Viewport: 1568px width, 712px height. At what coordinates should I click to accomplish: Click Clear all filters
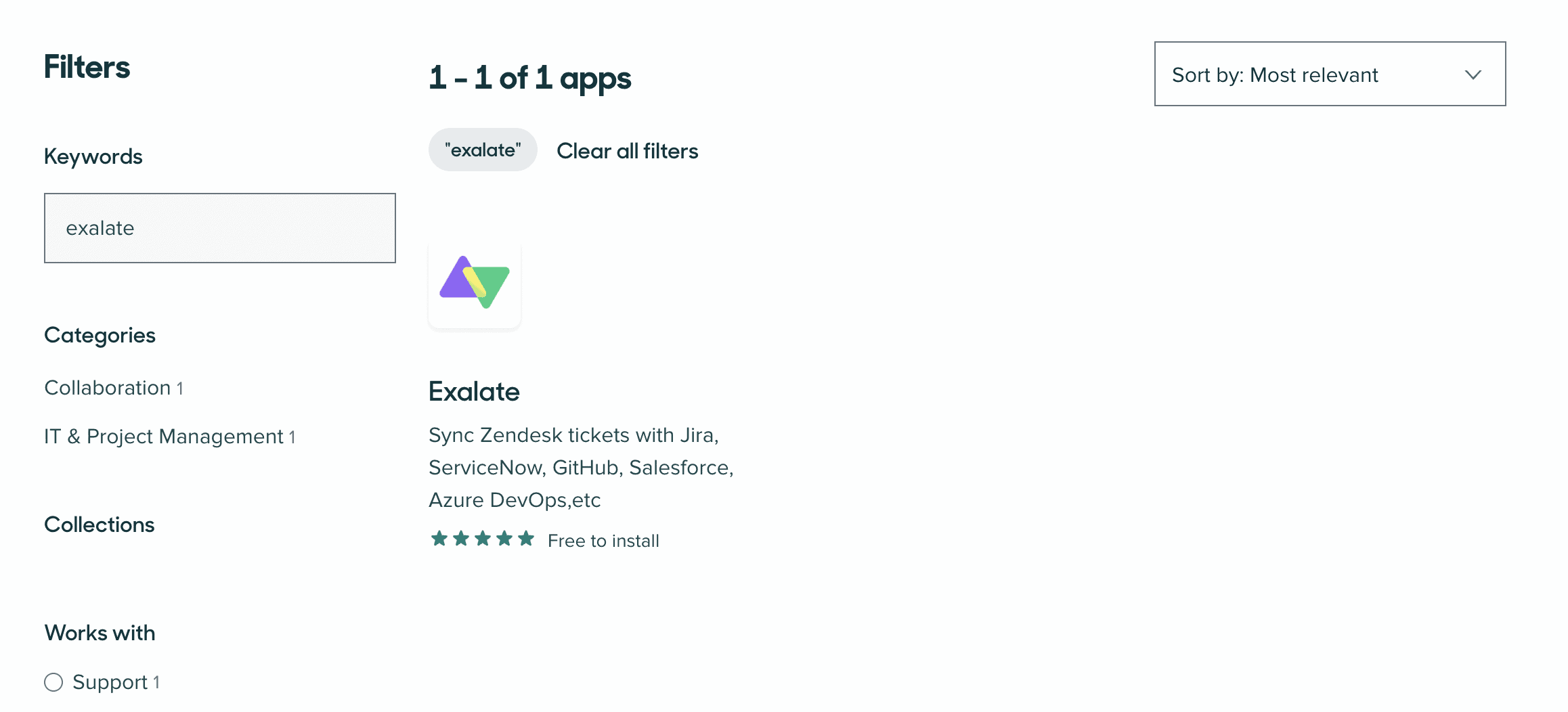(x=627, y=150)
